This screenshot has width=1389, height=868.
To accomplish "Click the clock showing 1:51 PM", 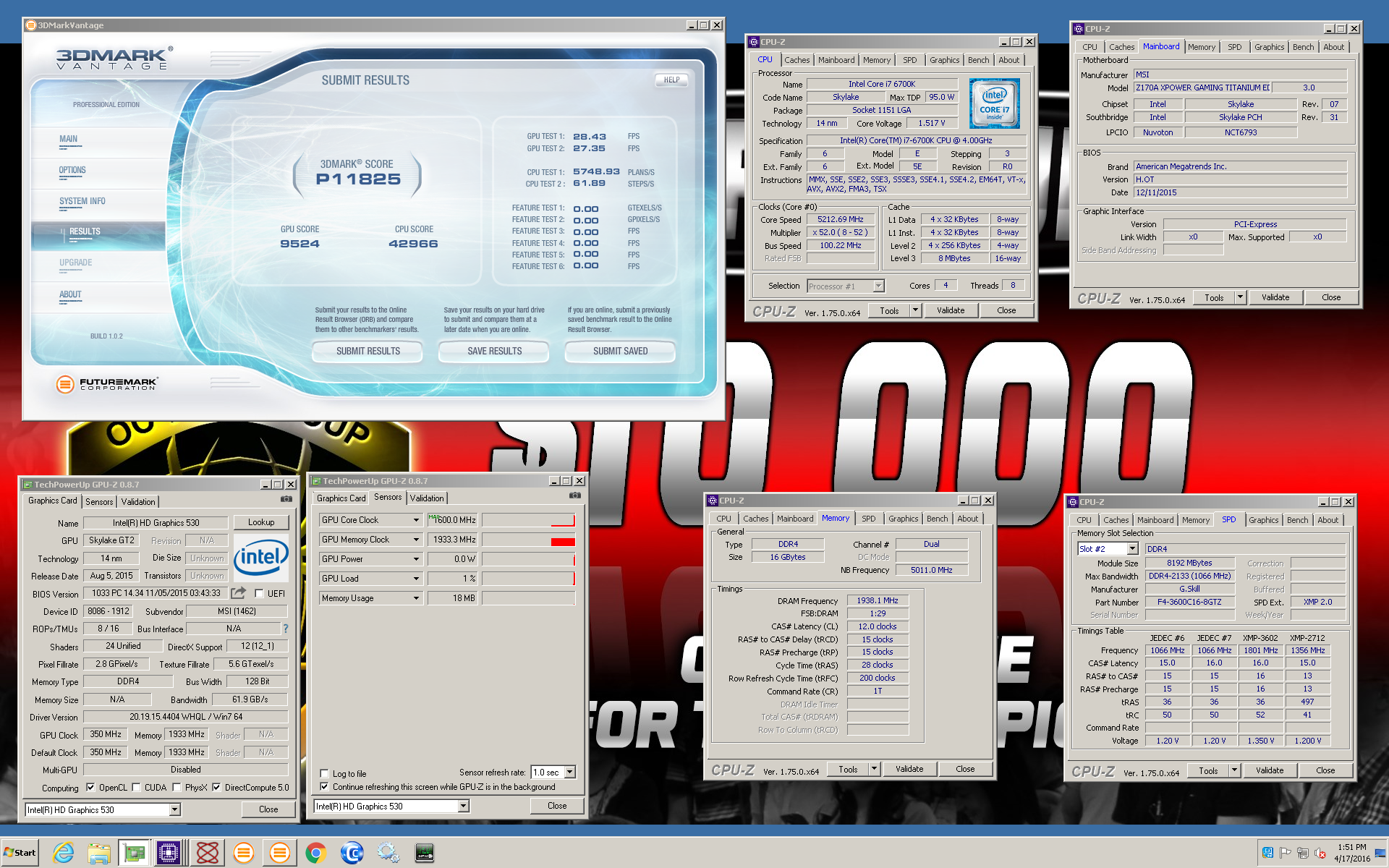I will [x=1351, y=847].
